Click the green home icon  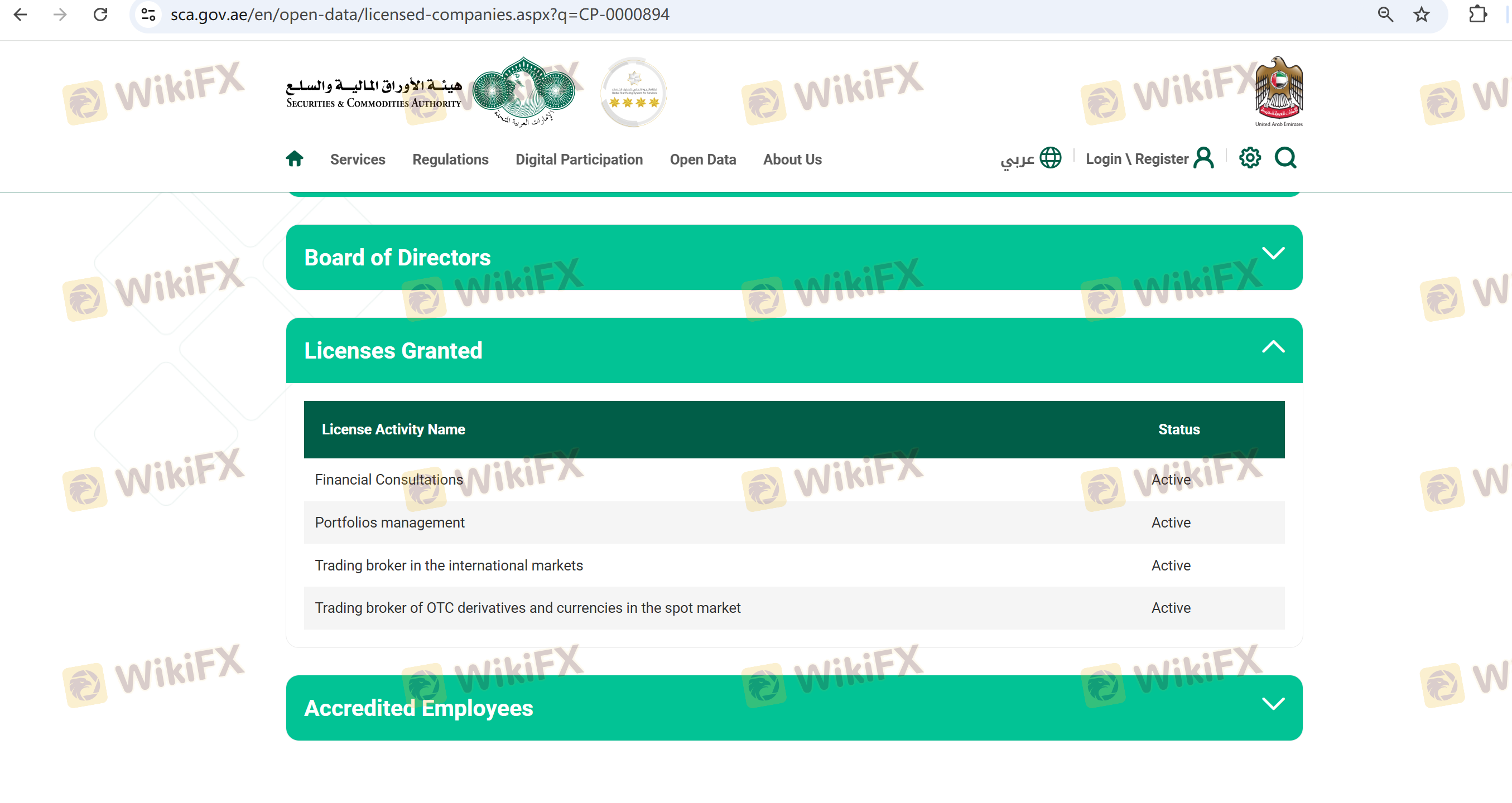coord(295,158)
